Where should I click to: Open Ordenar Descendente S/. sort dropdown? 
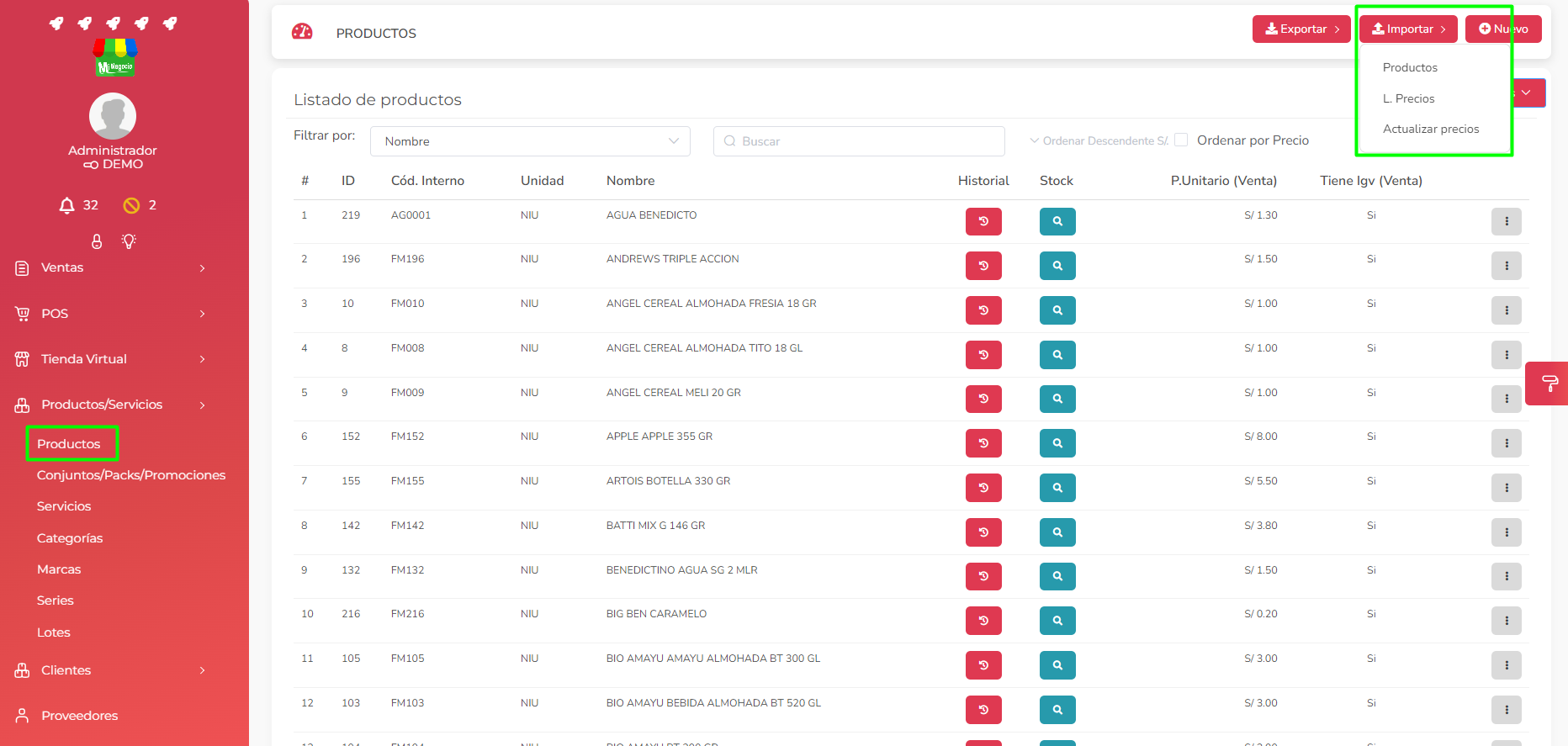[x=1099, y=140]
